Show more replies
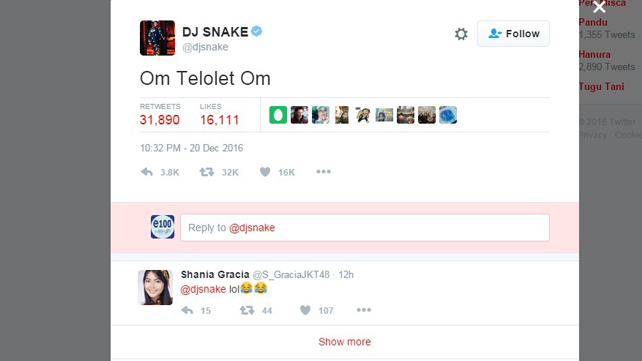Viewport: 642px width, 361px height. [345, 342]
